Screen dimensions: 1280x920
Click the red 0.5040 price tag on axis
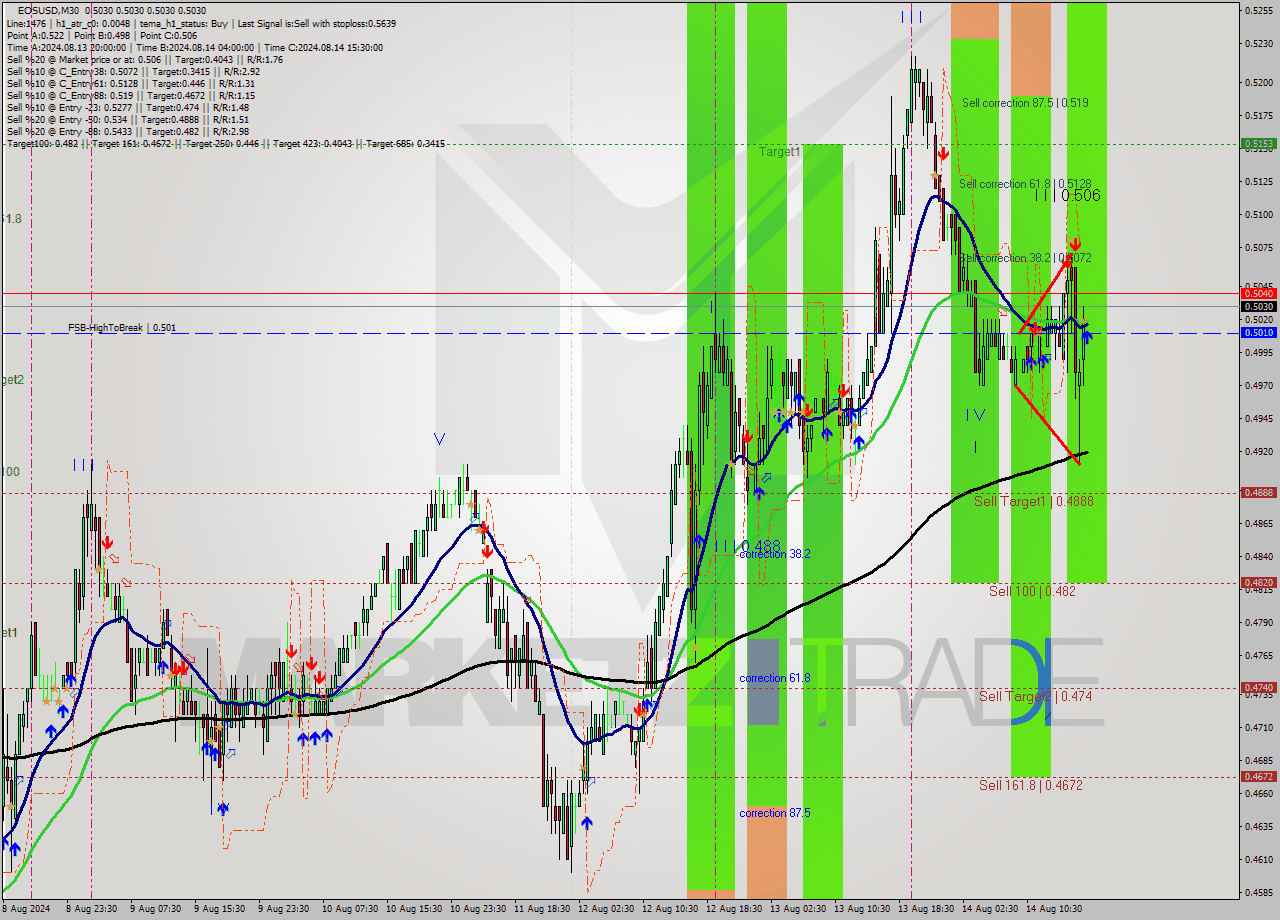coord(1257,293)
